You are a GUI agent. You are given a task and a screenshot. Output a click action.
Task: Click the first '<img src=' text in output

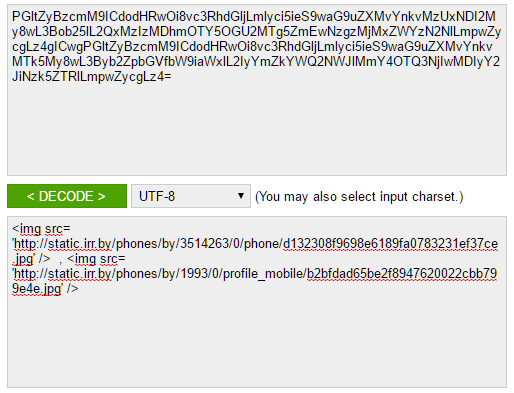coord(41,229)
